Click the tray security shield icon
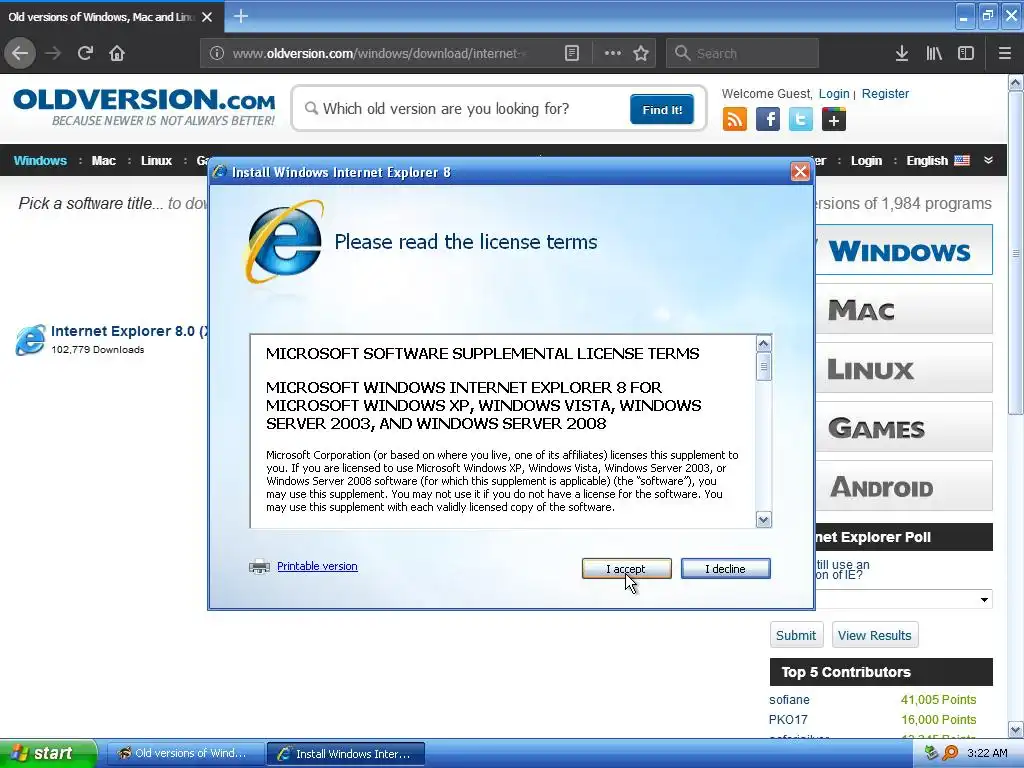The image size is (1024, 768). 931,753
